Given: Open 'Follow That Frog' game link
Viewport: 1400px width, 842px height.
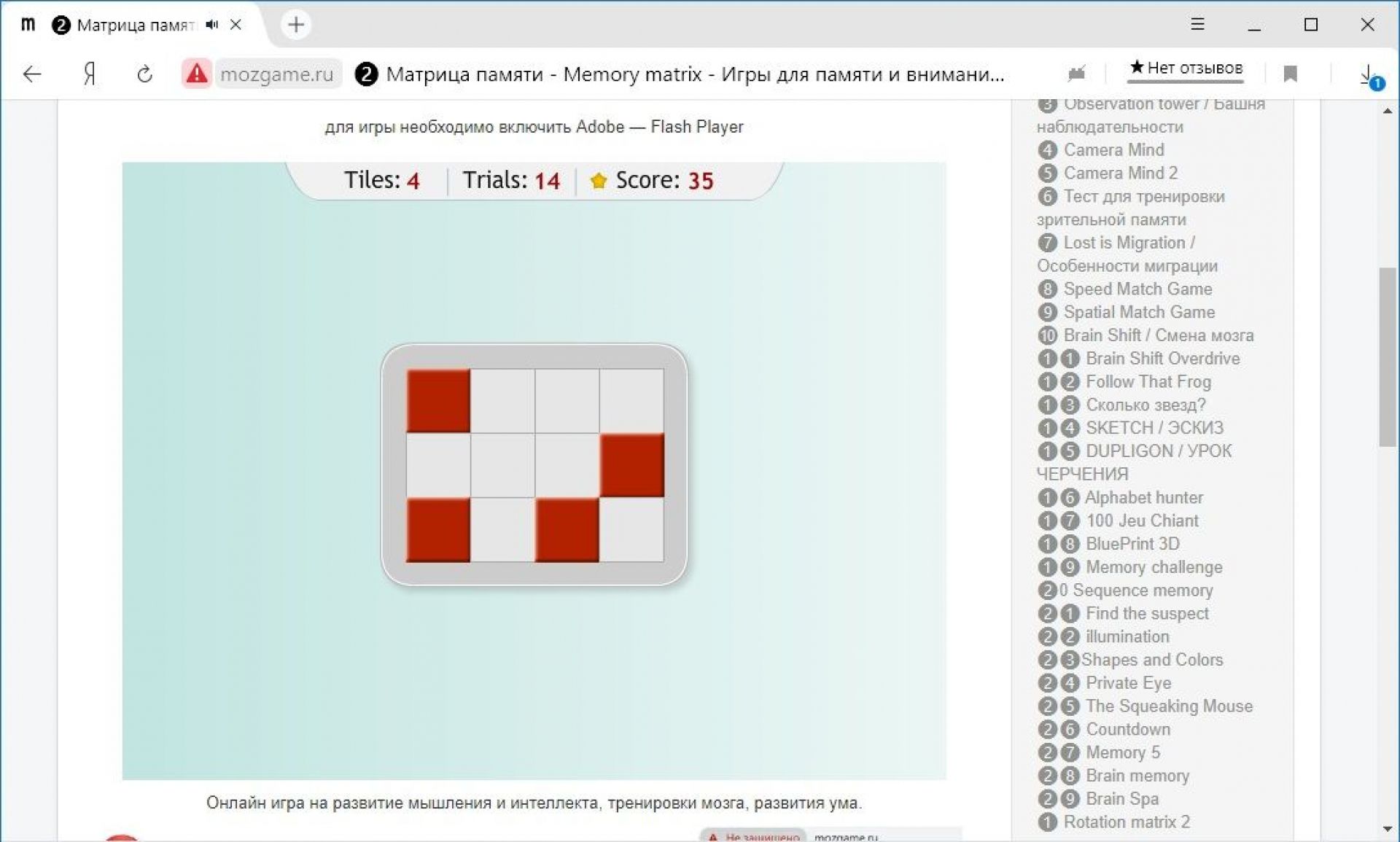Looking at the screenshot, I should pyautogui.click(x=1148, y=381).
